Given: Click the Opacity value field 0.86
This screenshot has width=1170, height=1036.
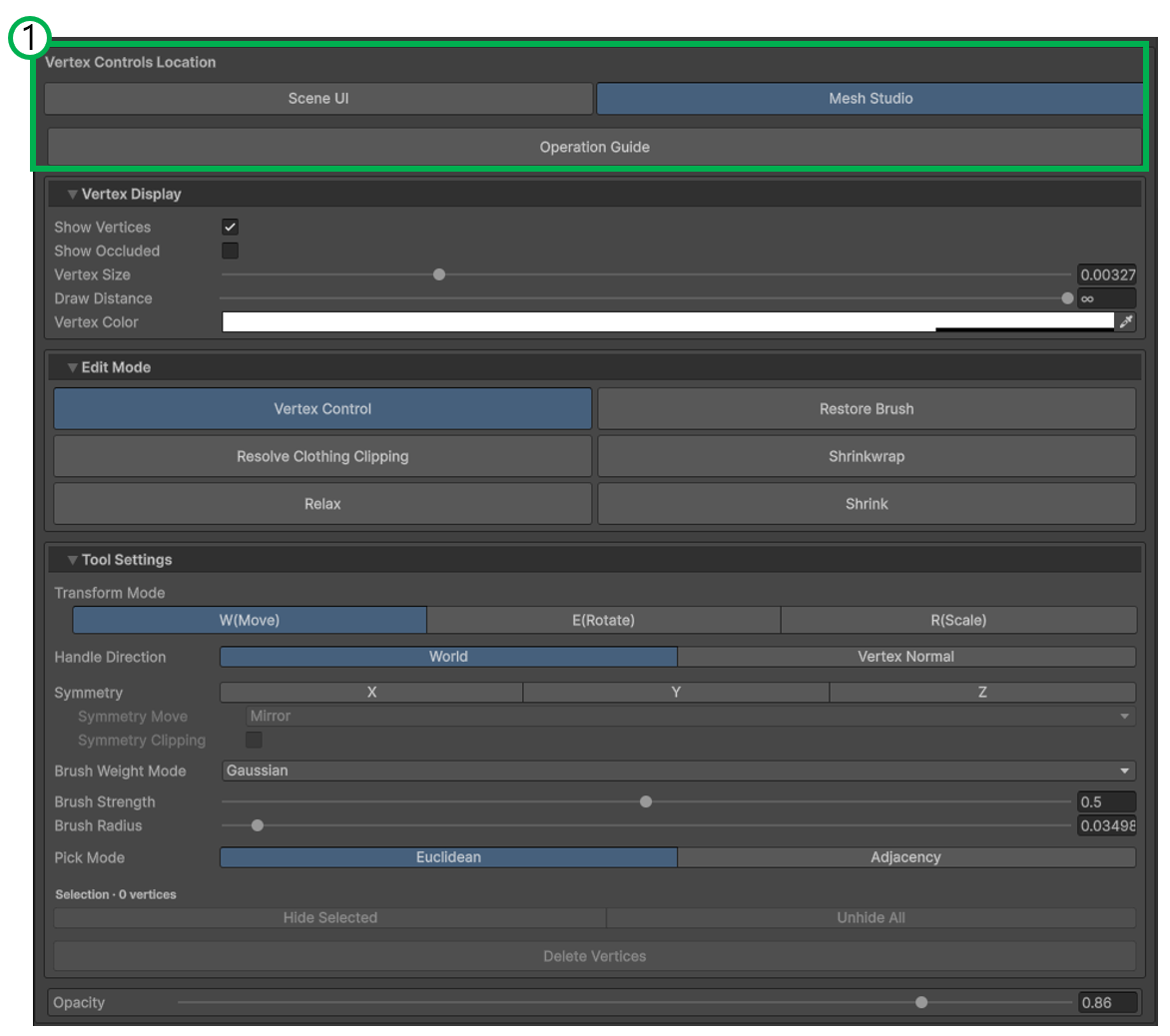Looking at the screenshot, I should click(1109, 1002).
